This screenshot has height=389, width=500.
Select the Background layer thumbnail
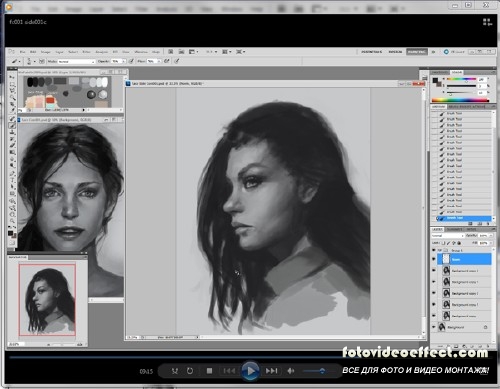[x=442, y=327]
